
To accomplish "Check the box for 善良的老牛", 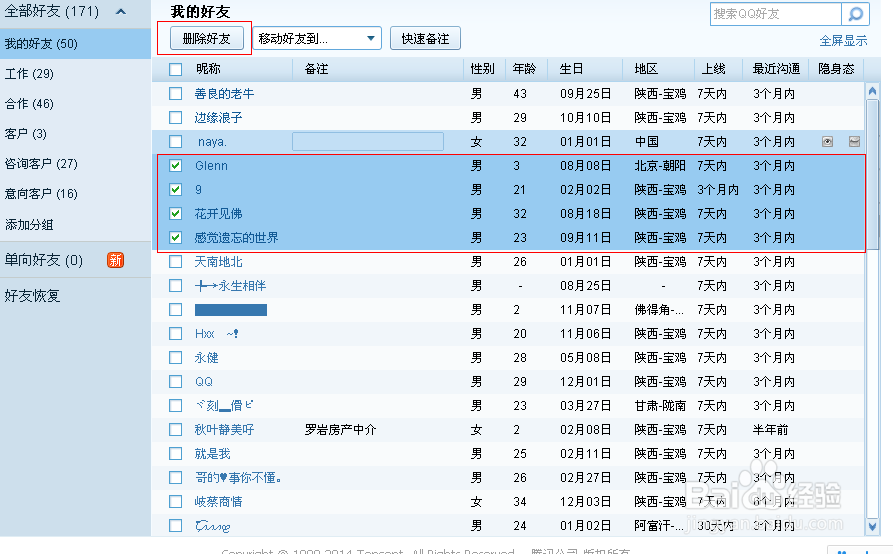I will 175,93.
